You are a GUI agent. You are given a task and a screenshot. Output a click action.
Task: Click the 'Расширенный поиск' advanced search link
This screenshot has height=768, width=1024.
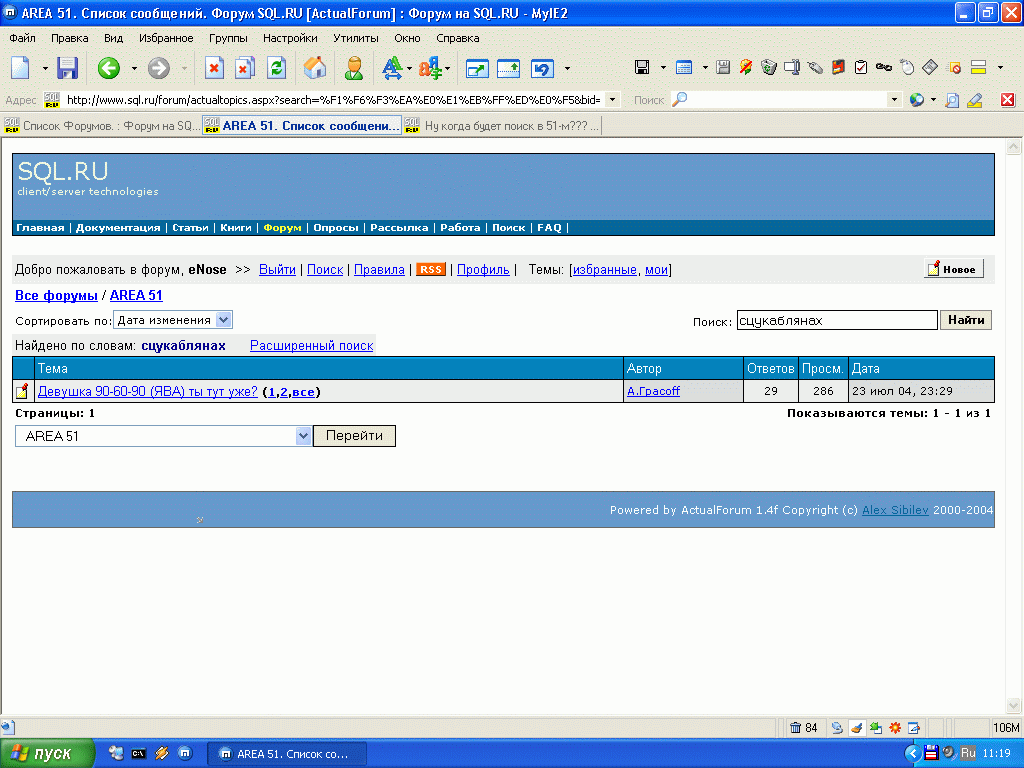coord(311,346)
